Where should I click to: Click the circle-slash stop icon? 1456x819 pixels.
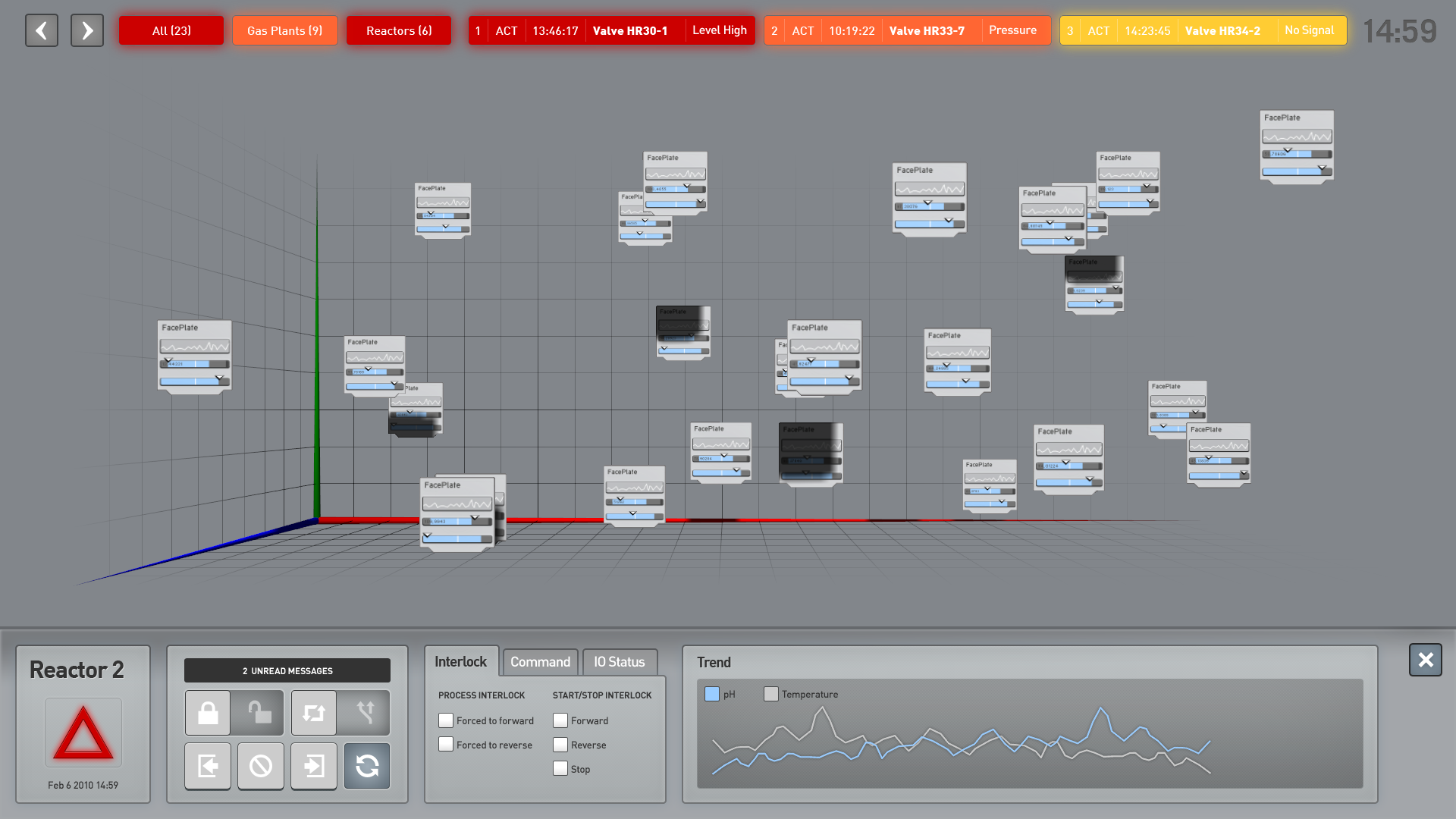[x=261, y=766]
